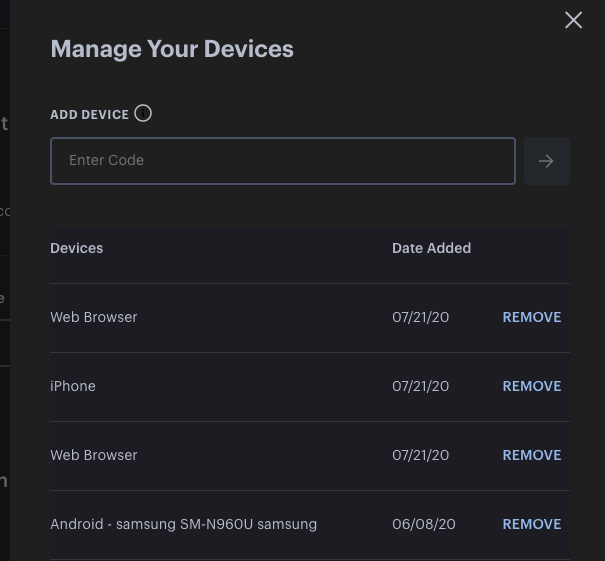
Task: Click the Date Added column header
Action: (x=431, y=248)
